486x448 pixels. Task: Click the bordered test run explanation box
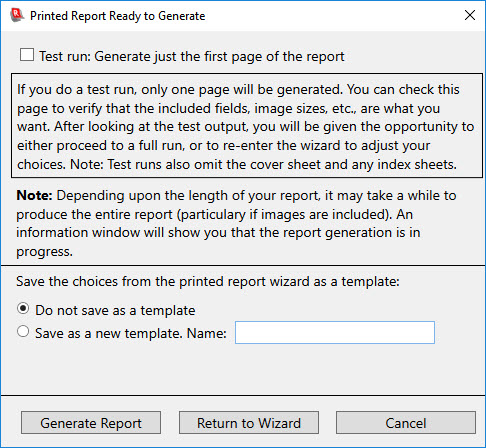(x=247, y=126)
